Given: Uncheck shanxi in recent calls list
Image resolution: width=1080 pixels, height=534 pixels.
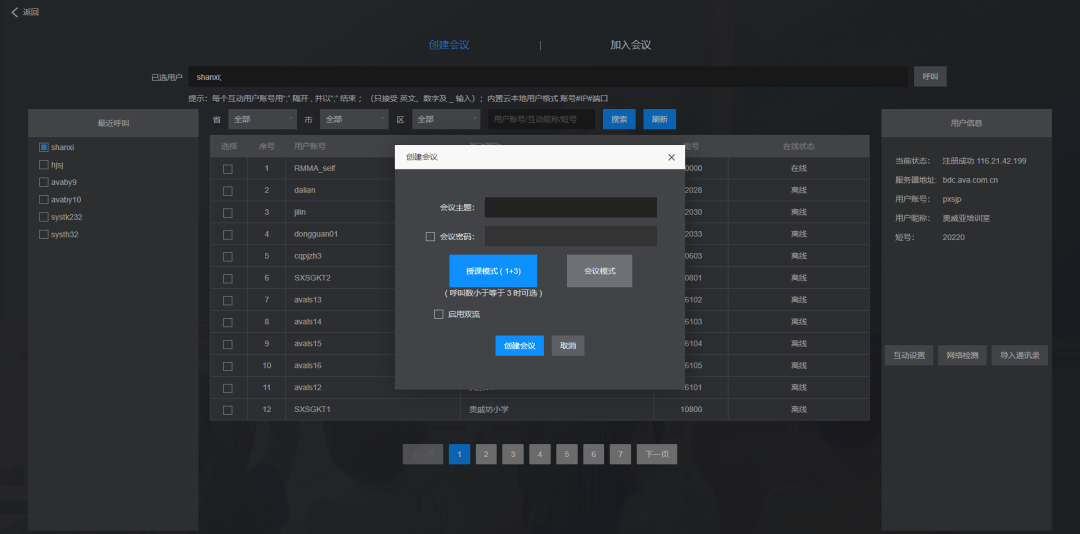Looking at the screenshot, I should [x=44, y=147].
